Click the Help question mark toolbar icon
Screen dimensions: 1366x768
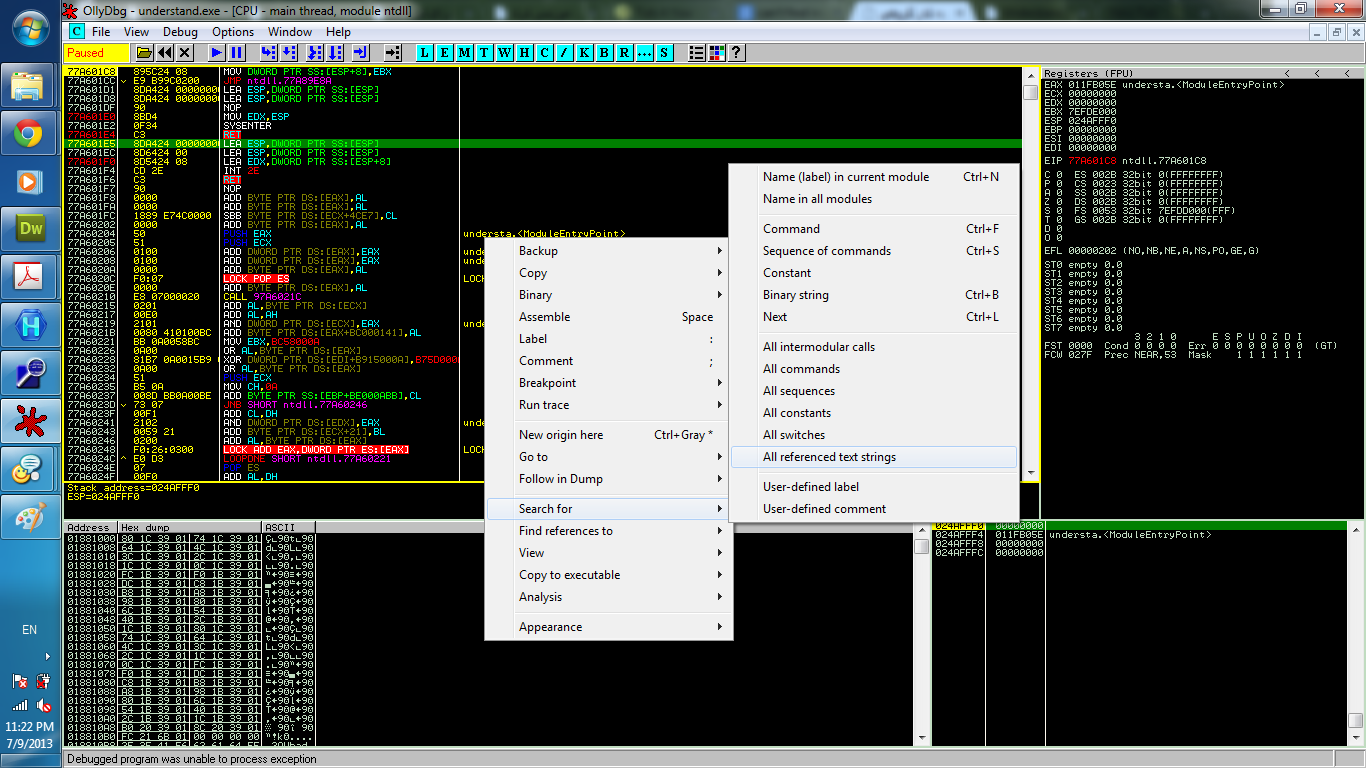pos(737,52)
